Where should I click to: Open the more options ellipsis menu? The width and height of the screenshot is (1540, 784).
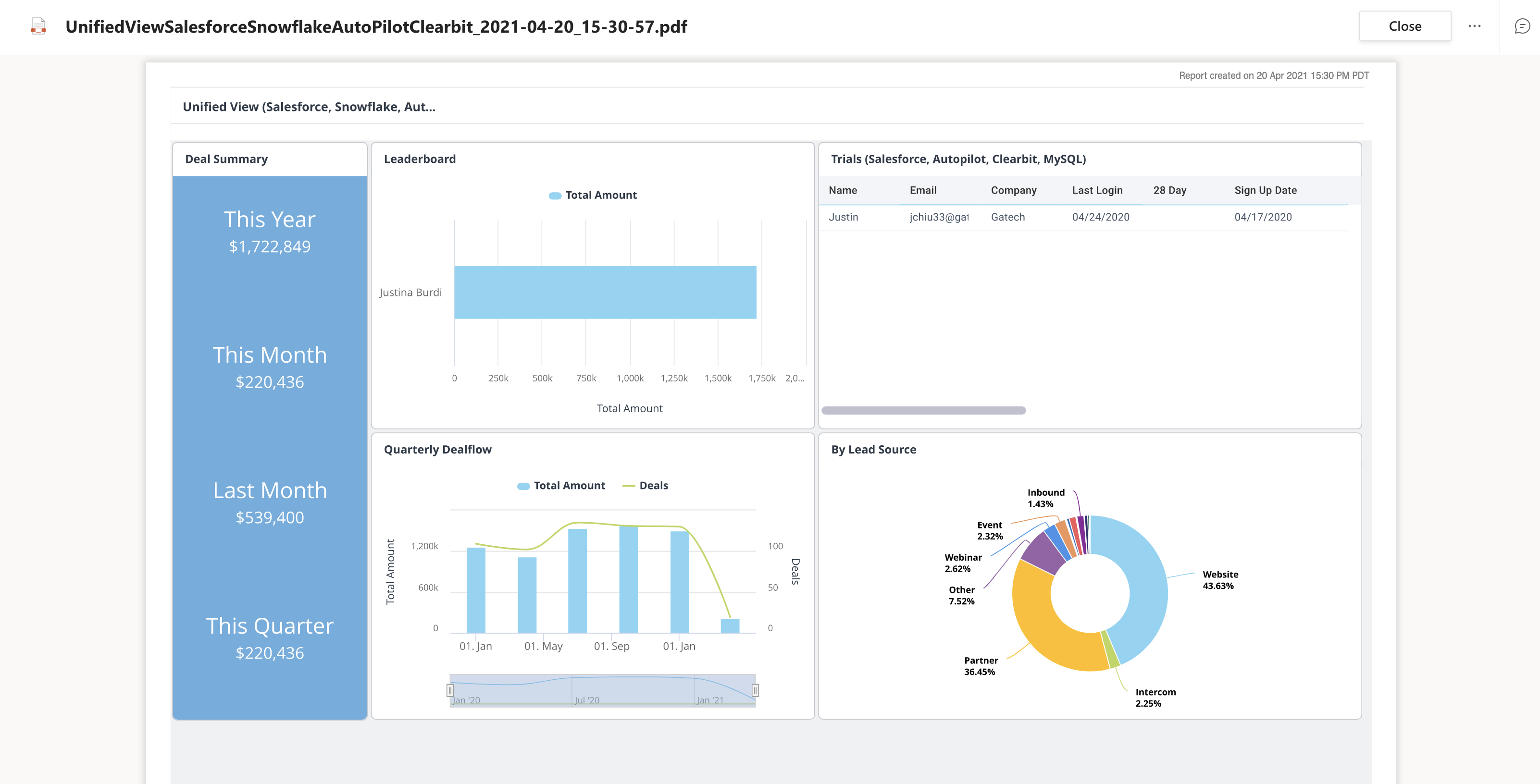(1474, 26)
